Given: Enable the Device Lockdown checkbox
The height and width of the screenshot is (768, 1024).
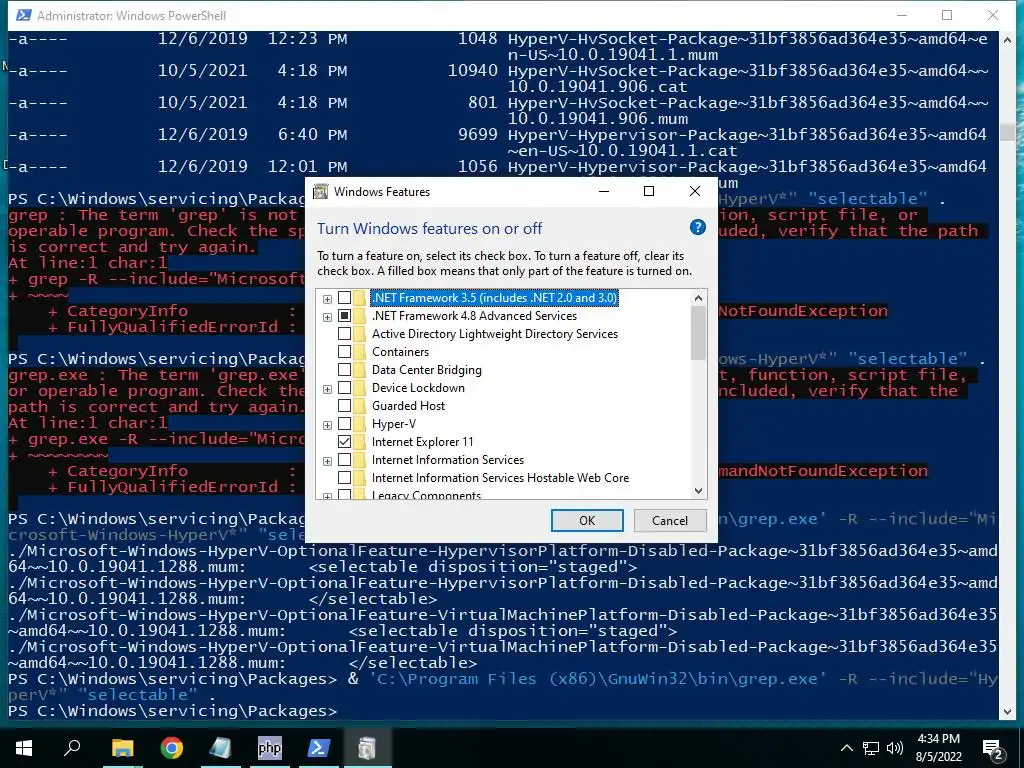Looking at the screenshot, I should click(344, 388).
